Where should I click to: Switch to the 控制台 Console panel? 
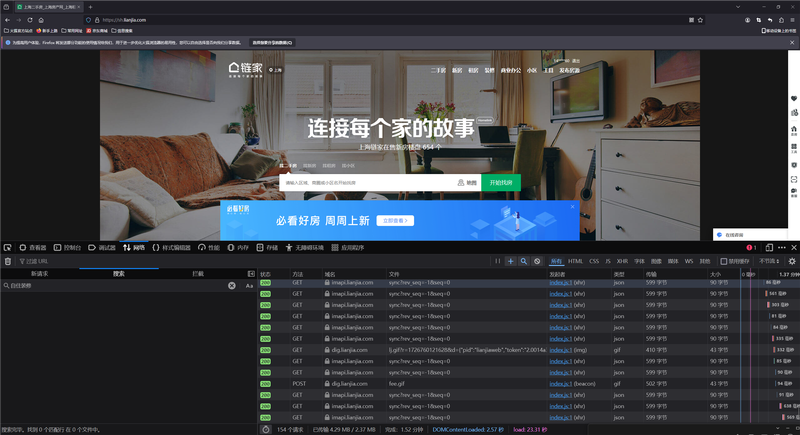(67, 247)
